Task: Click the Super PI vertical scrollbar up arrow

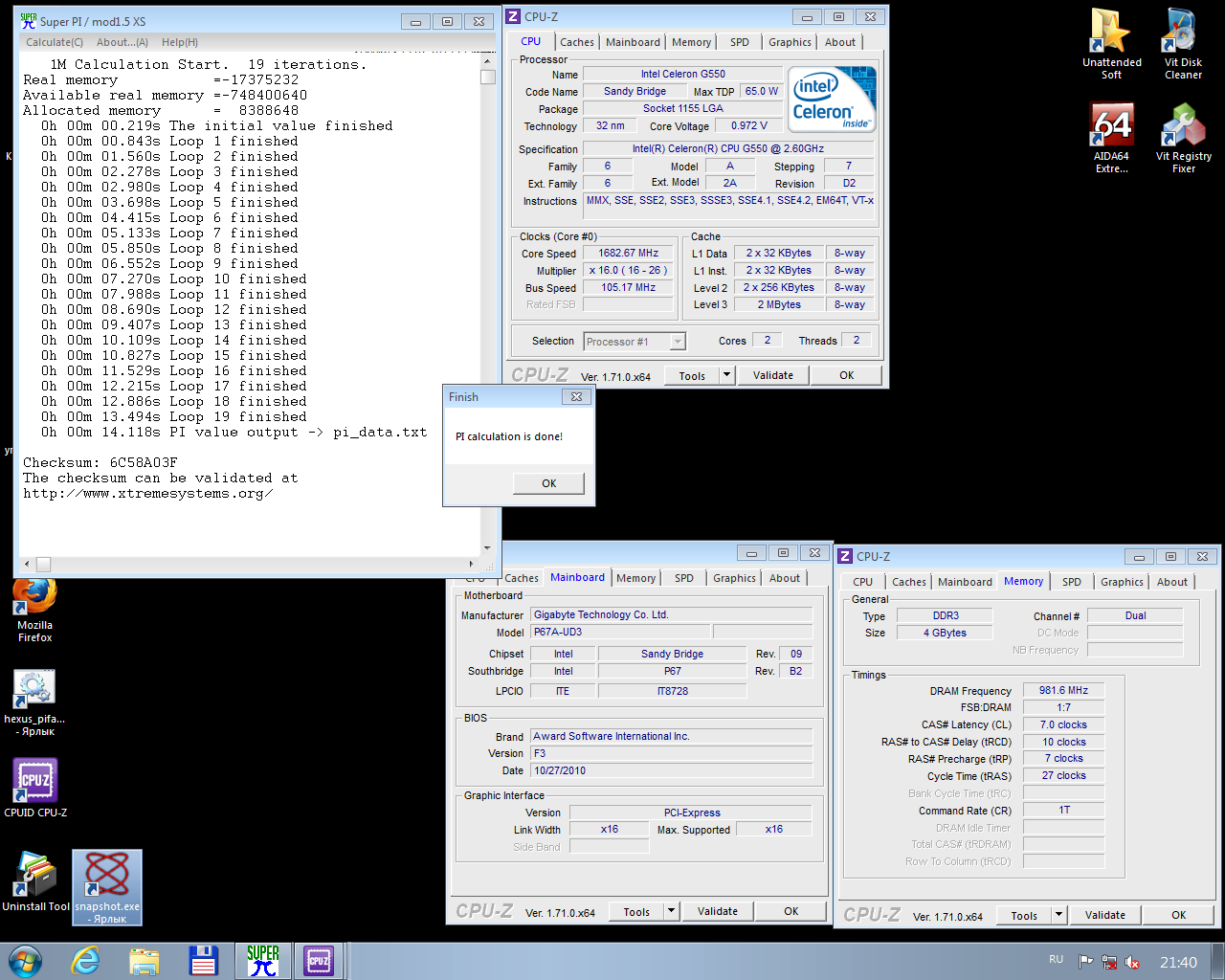Action: tap(487, 60)
